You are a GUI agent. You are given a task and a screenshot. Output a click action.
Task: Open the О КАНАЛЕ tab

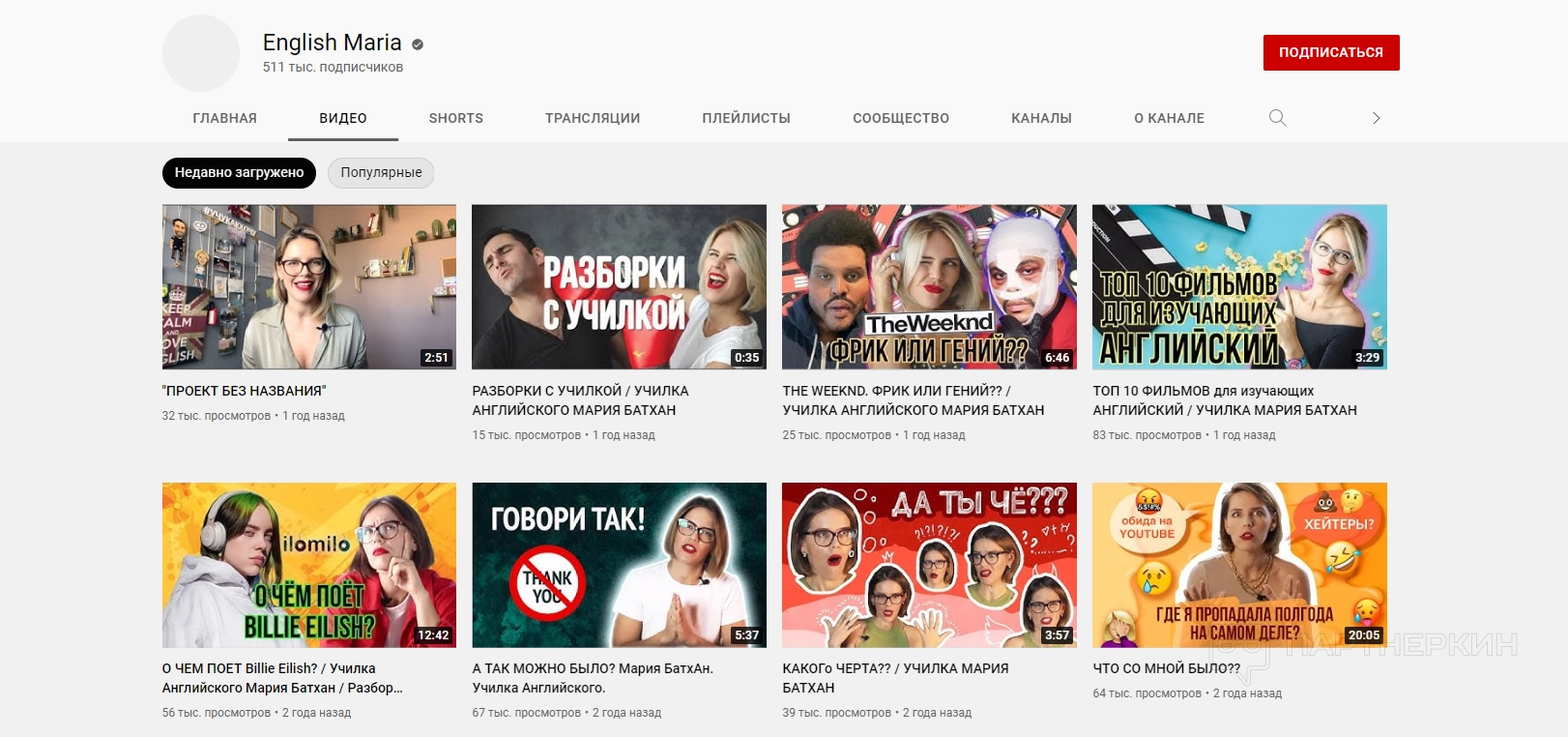1169,118
